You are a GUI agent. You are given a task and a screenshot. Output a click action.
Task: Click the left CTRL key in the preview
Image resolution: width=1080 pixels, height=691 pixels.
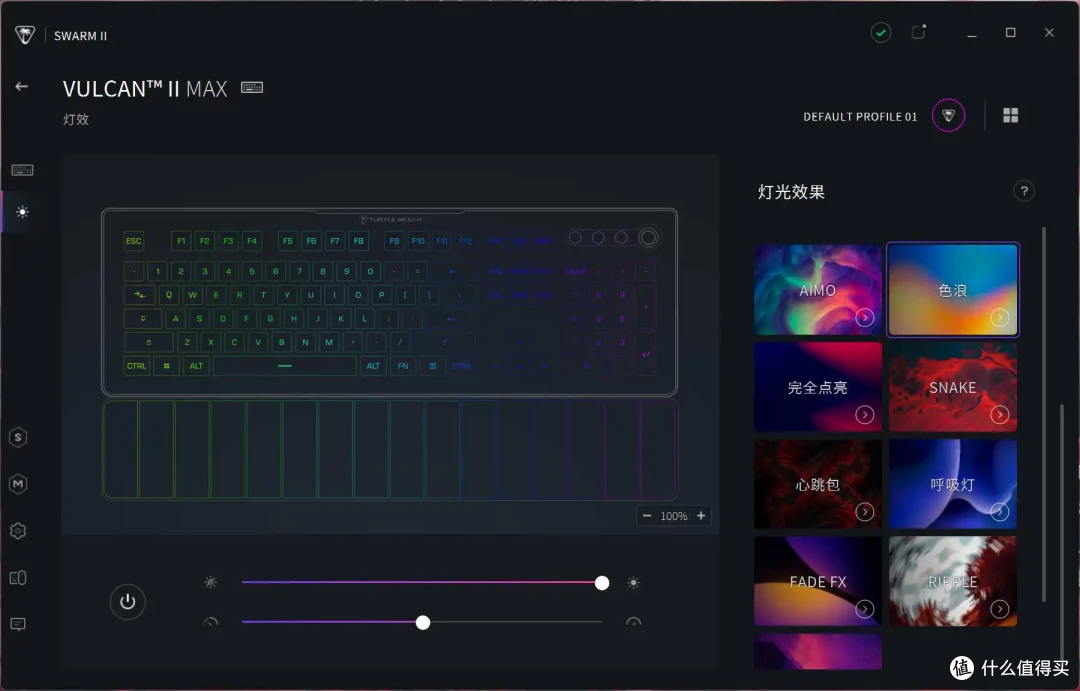point(136,366)
